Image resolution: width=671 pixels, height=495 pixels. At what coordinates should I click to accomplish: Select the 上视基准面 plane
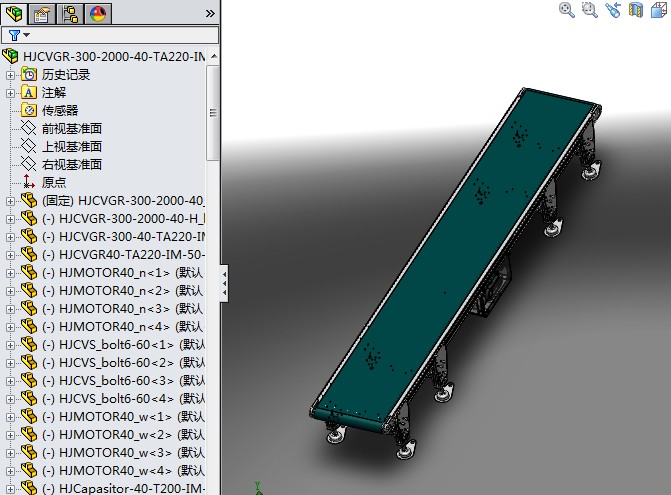(71, 147)
